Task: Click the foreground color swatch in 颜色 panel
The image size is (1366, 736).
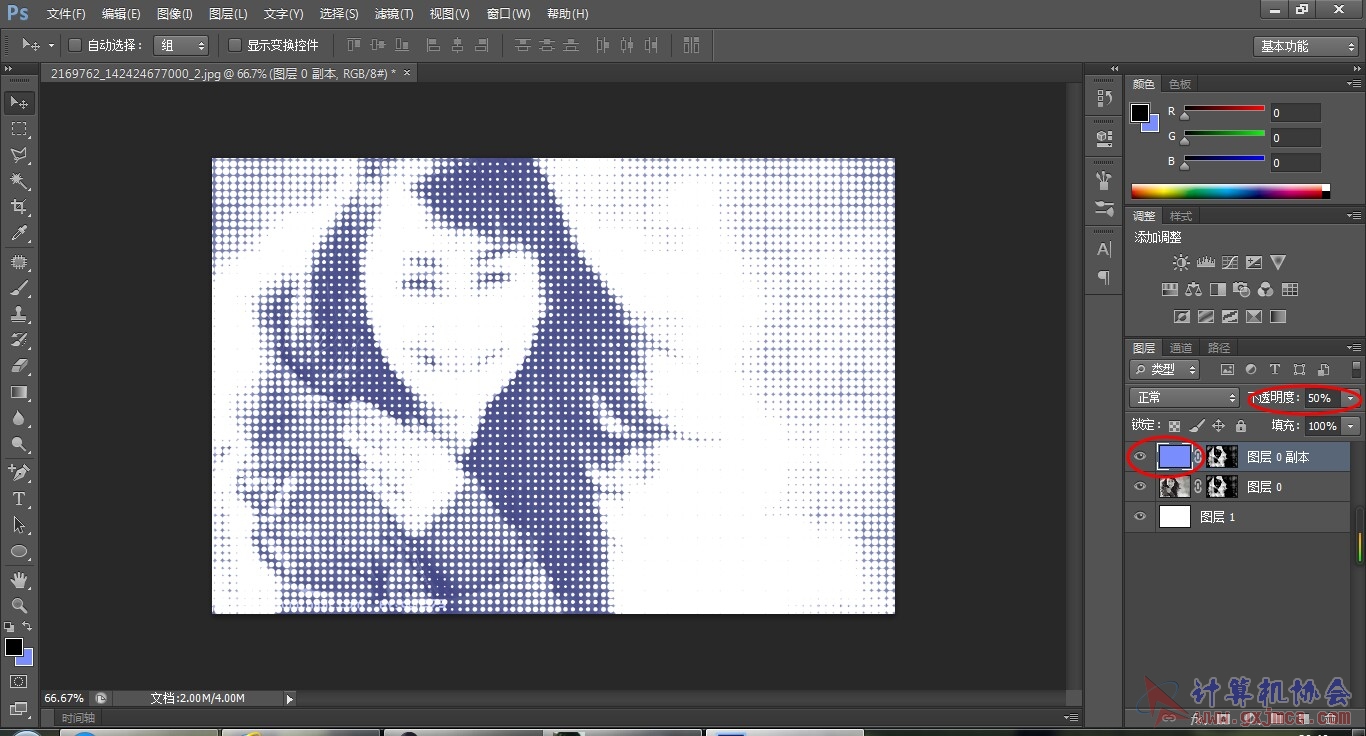Action: pyautogui.click(x=1140, y=113)
